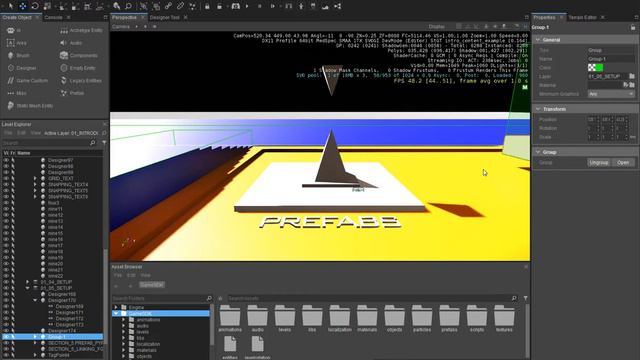Click the magnifier search icon in top toolbar
This screenshot has height=360, width=640.
(x=128, y=6)
